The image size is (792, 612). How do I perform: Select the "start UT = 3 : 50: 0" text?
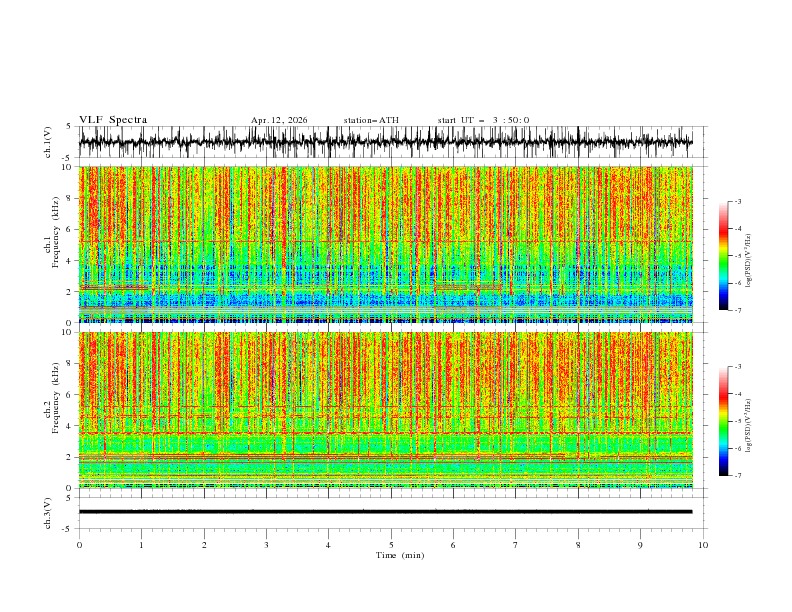483,120
